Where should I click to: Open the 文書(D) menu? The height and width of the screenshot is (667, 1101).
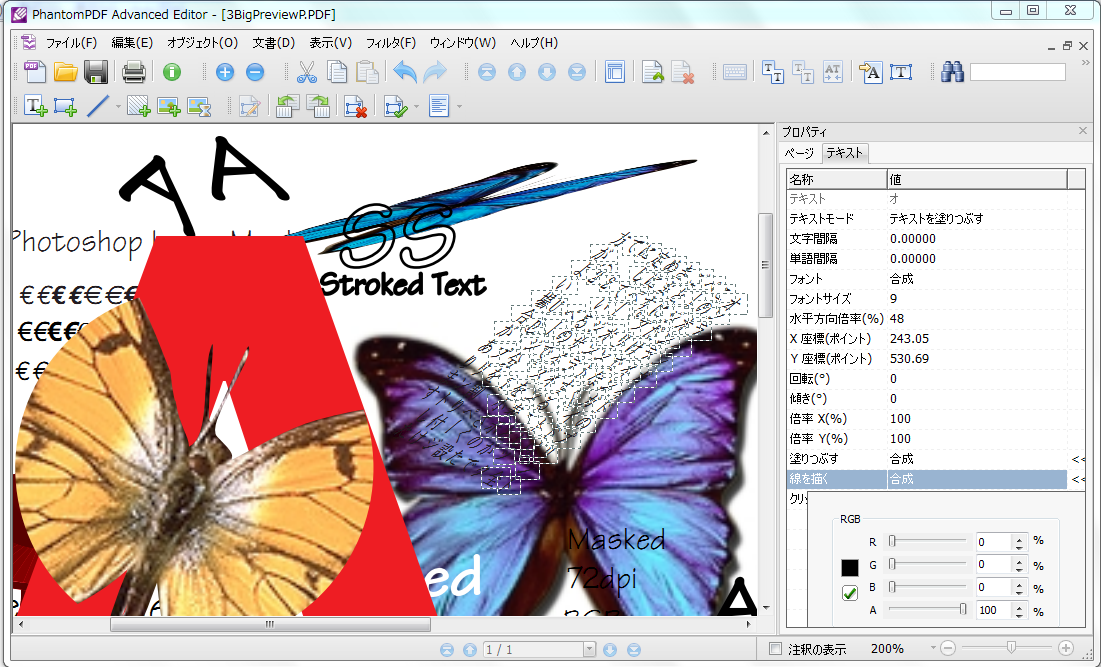[x=274, y=43]
